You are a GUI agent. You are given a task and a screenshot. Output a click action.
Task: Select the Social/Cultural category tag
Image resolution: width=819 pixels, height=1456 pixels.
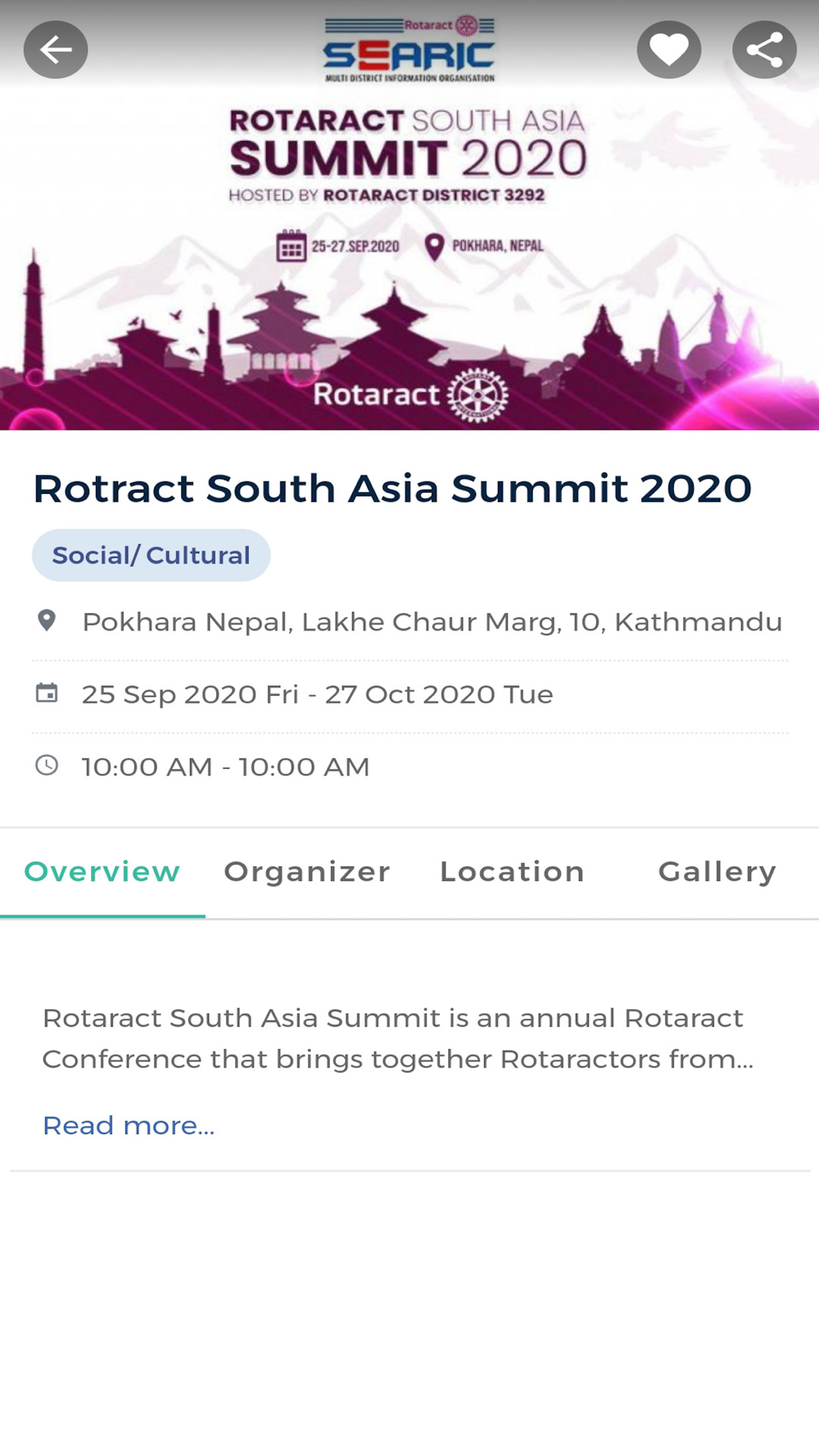coord(152,555)
